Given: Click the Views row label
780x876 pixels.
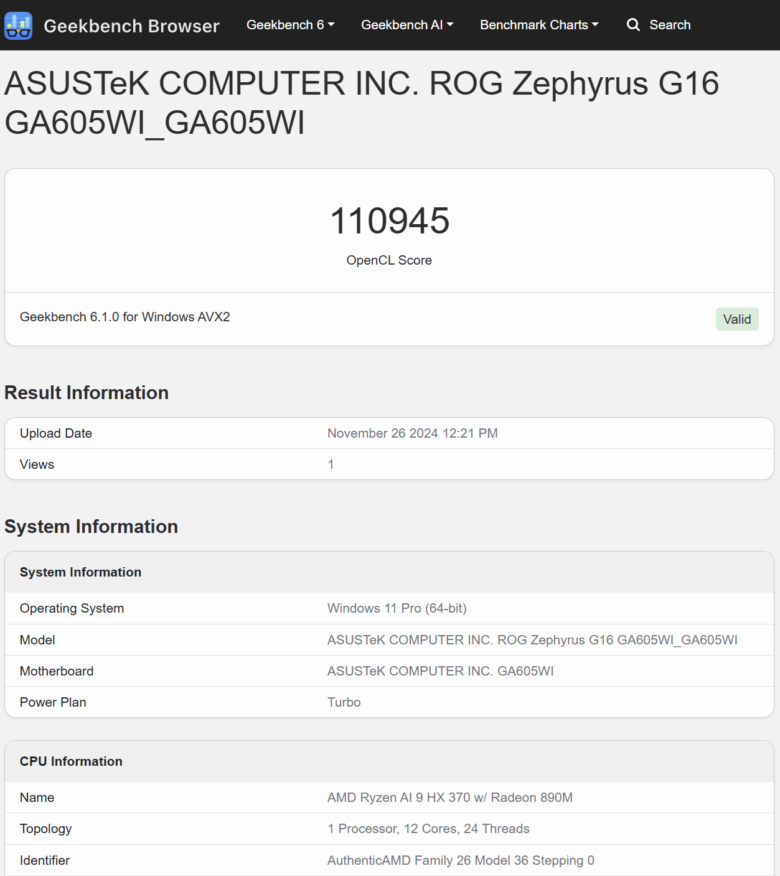Looking at the screenshot, I should 37,464.
